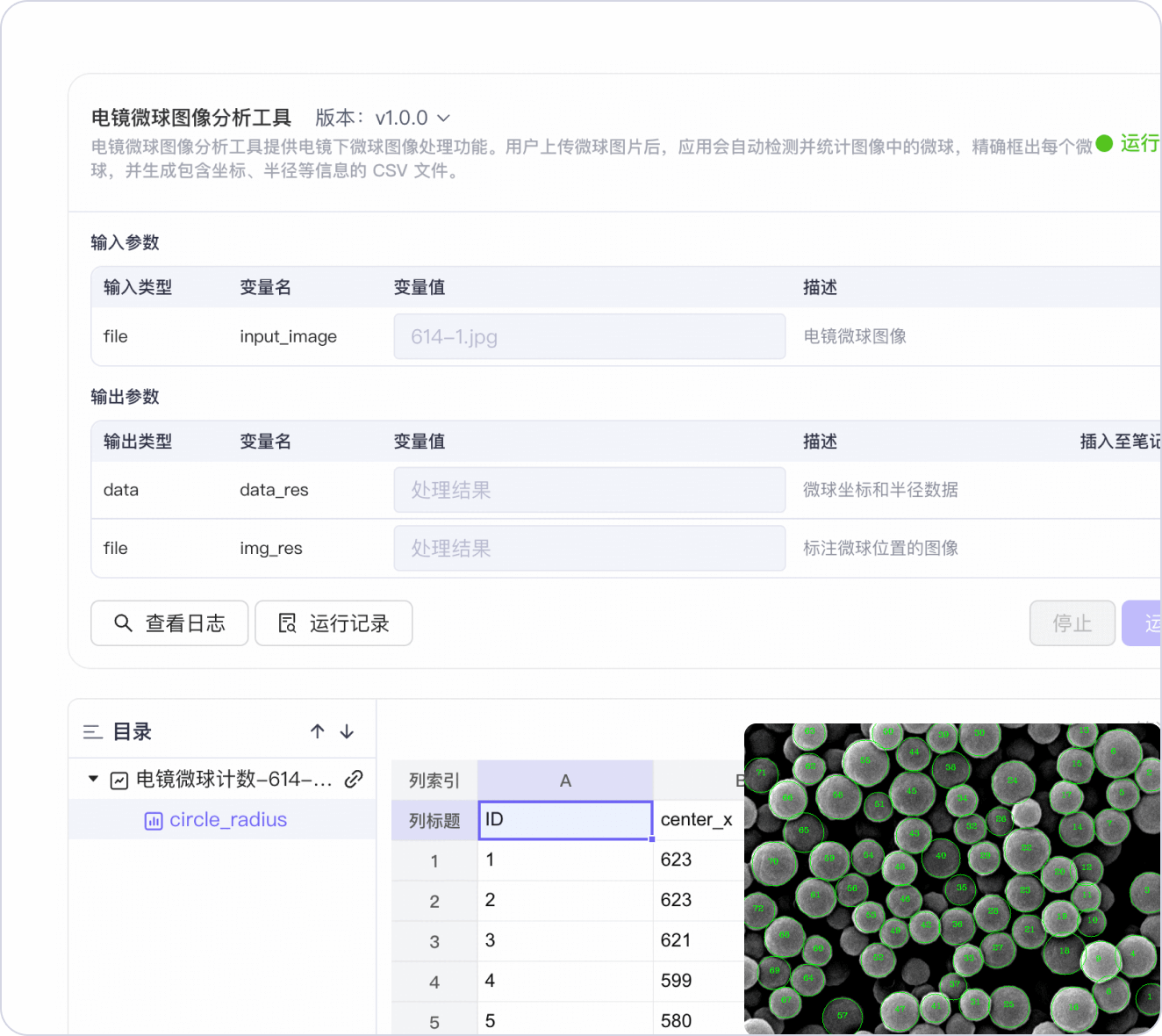The width and height of the screenshot is (1162, 1036).
Task: Click the 列标题 header cell
Action: coord(434,821)
